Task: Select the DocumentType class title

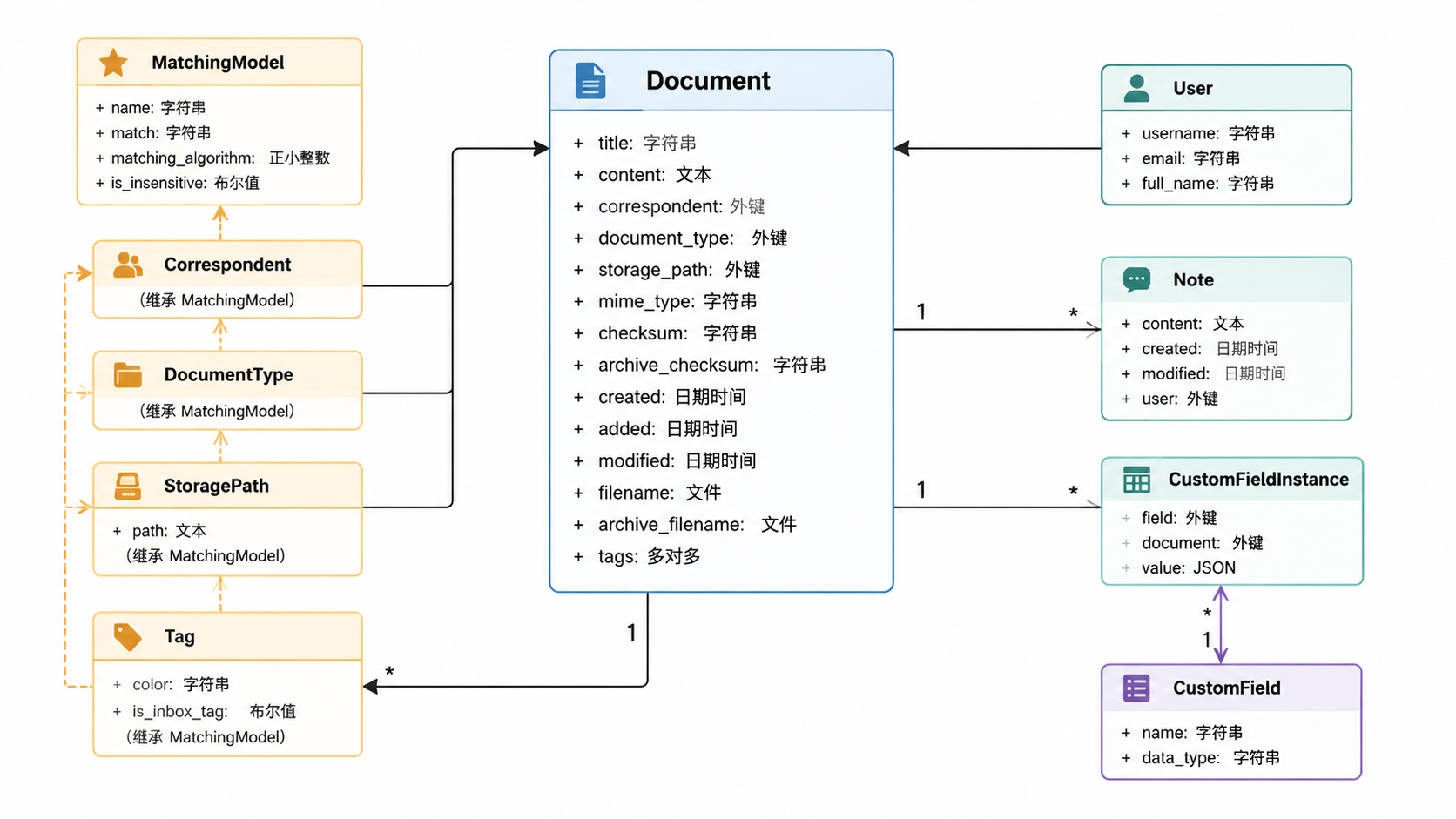Action: [228, 375]
